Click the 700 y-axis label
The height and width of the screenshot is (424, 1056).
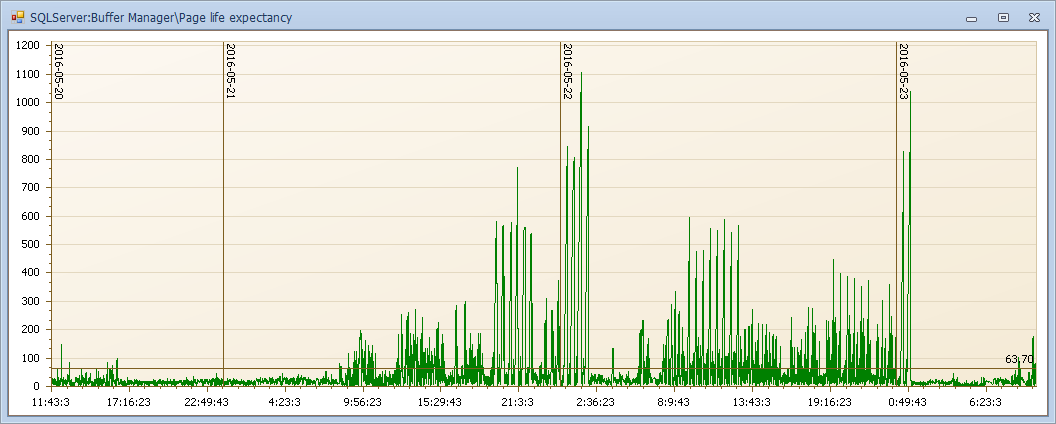[x=32, y=188]
